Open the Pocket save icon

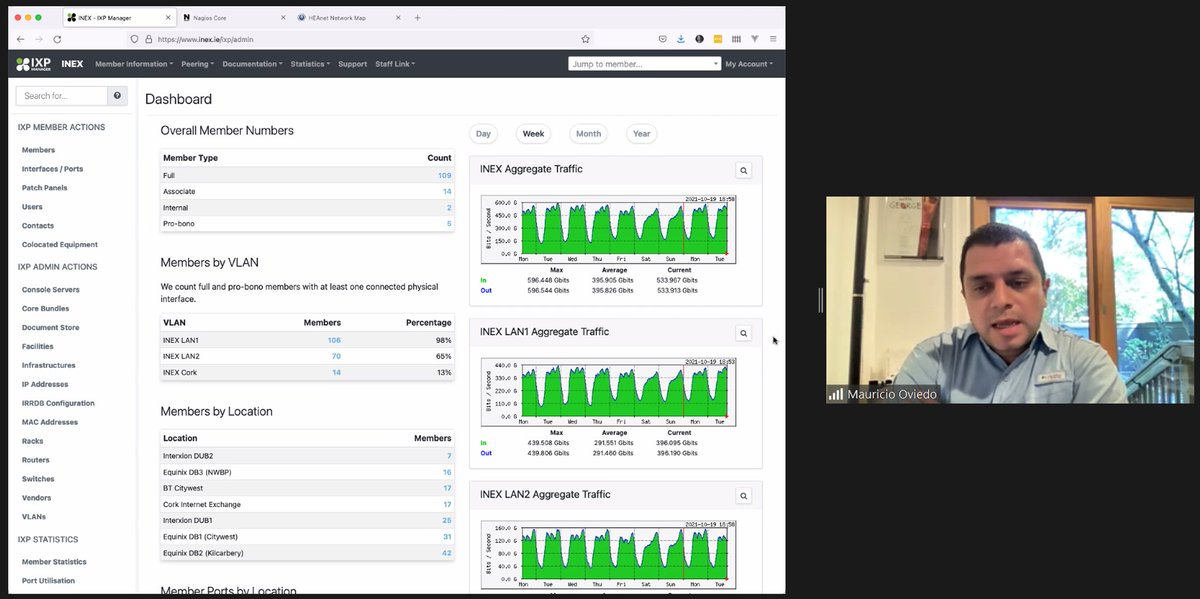click(x=663, y=39)
